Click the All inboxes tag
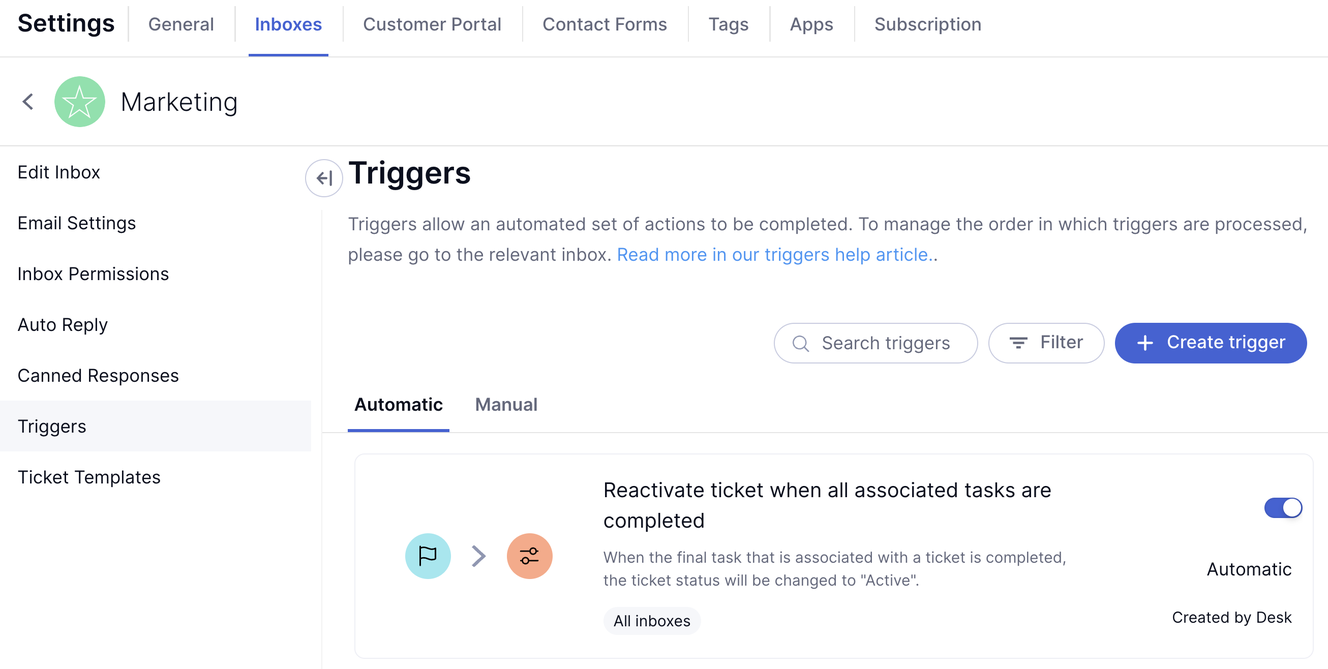This screenshot has width=1328, height=669. [x=652, y=621]
